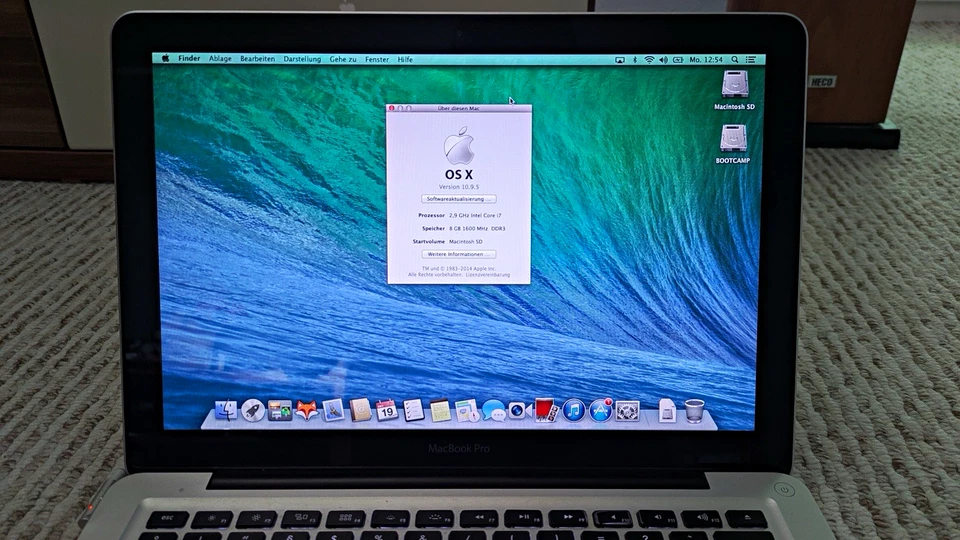Viewport: 960px width, 540px height.
Task: Select the Macintosh SD desktop drive
Action: pos(734,90)
